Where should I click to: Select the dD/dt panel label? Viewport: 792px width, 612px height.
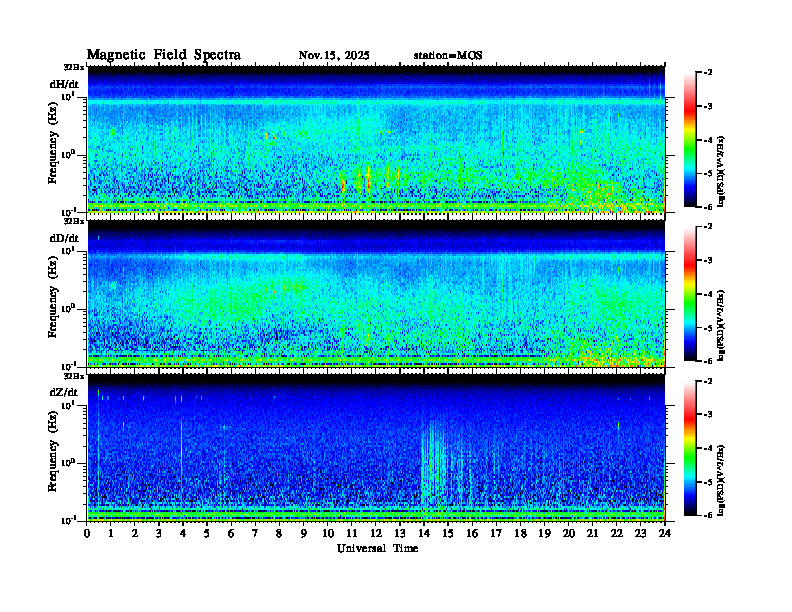[x=64, y=238]
